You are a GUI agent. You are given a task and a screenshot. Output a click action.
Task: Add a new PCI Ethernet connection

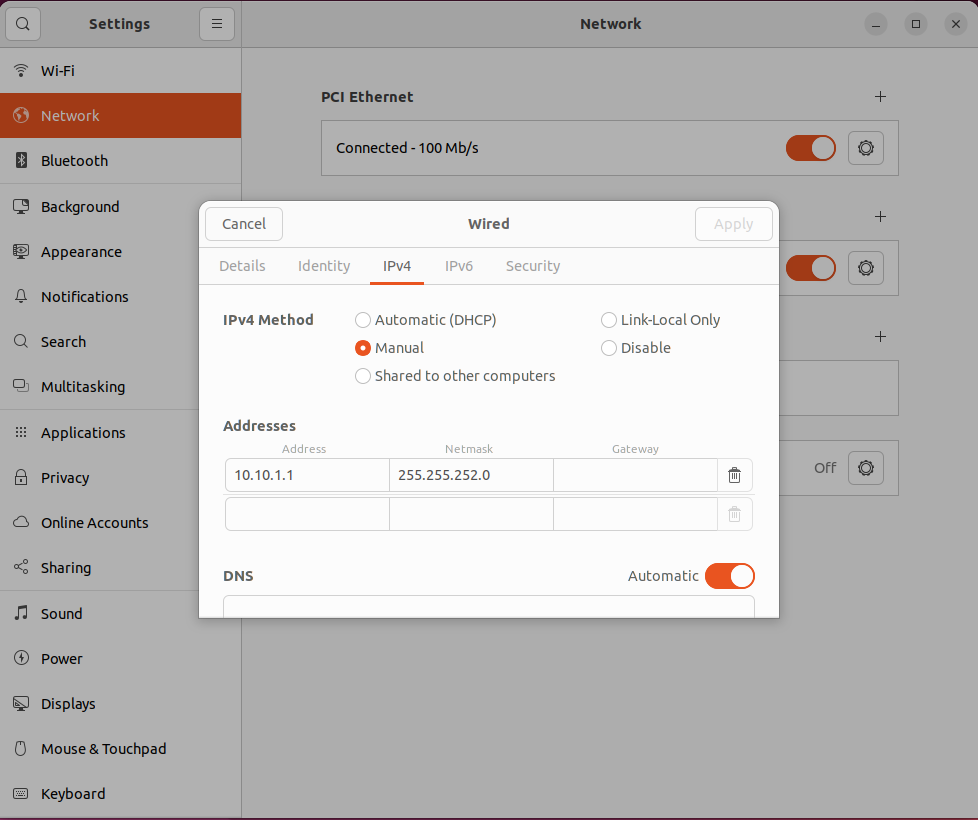[x=880, y=97]
